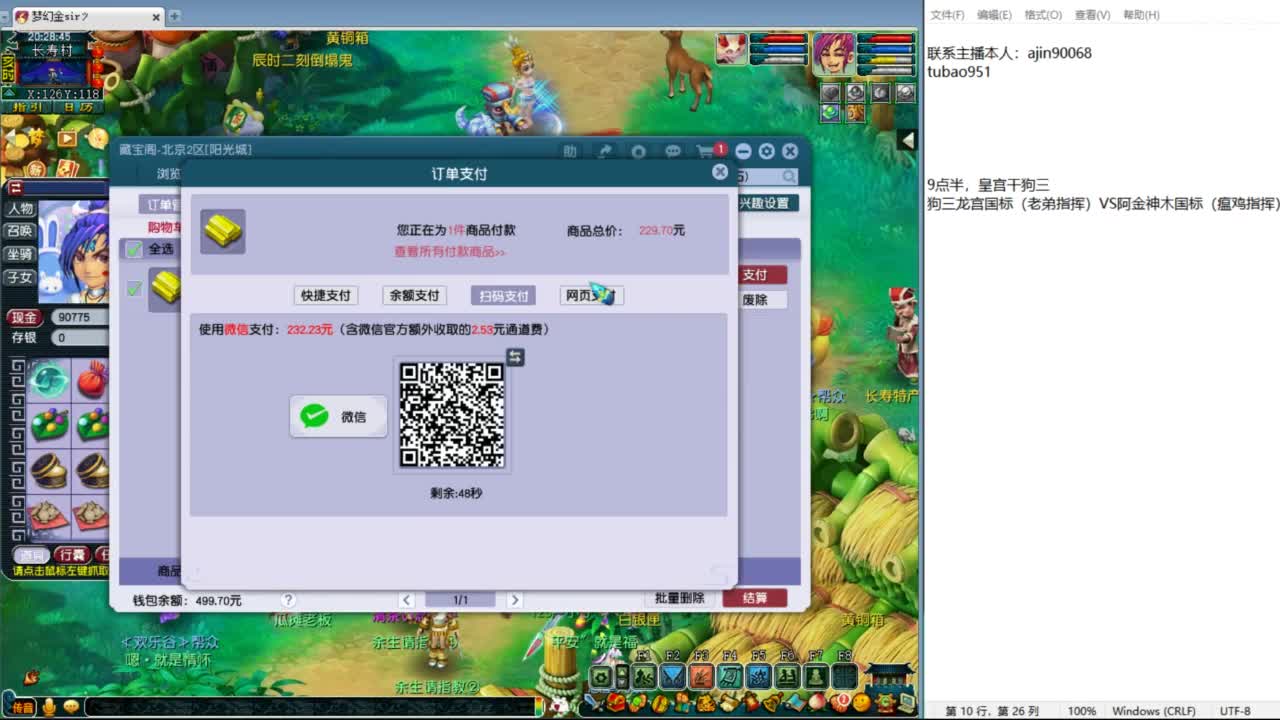Click the wallet balance question mark icon
Screen dimensions: 1280x720
point(288,600)
